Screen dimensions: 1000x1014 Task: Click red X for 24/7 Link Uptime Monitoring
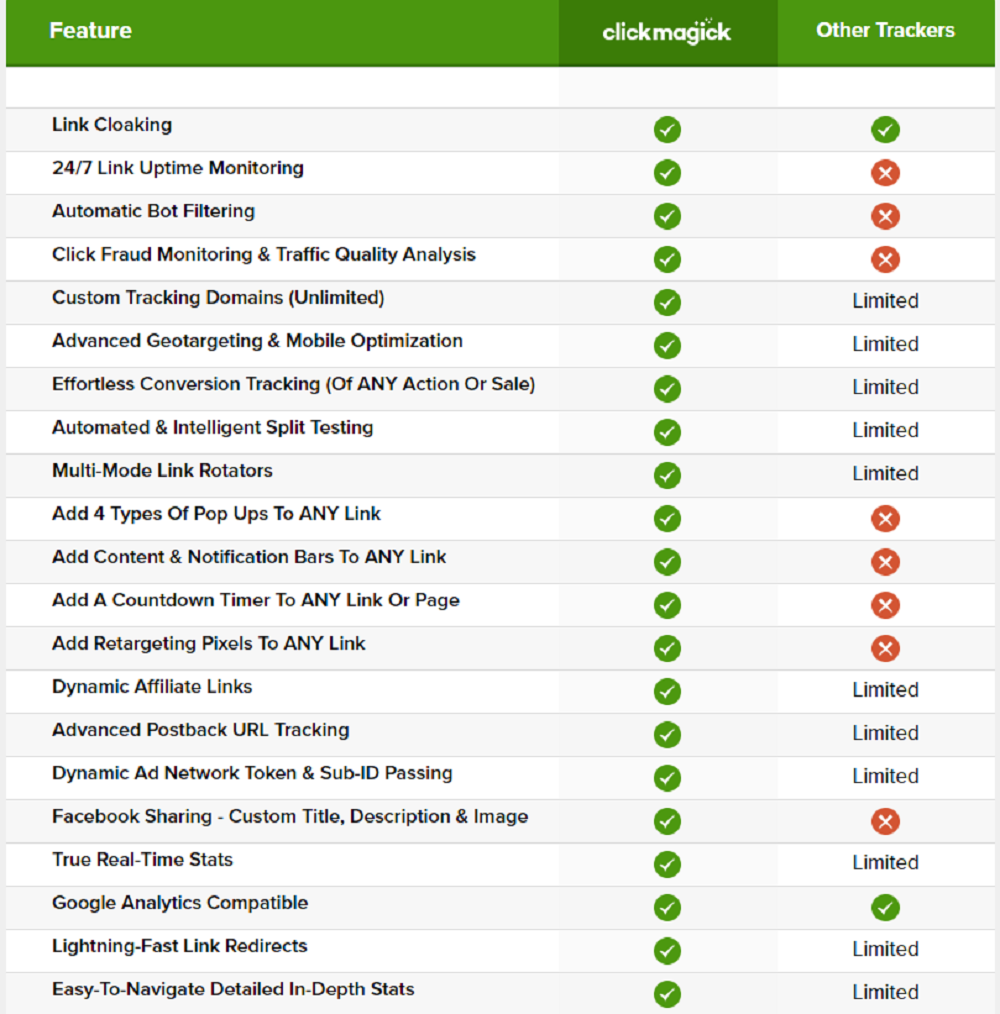pos(885,173)
